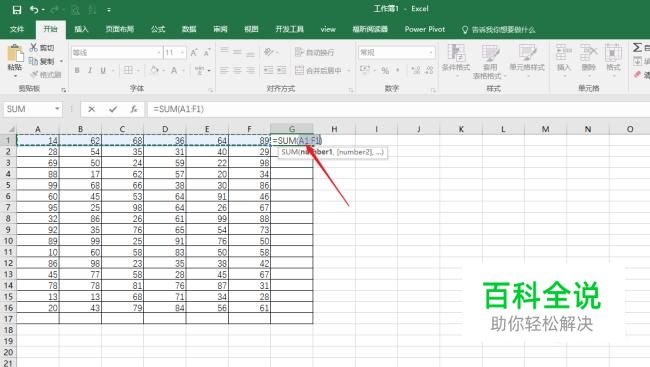Cut selection with the scissors icon
Viewport: 650px width, 367px height.
click(34, 48)
